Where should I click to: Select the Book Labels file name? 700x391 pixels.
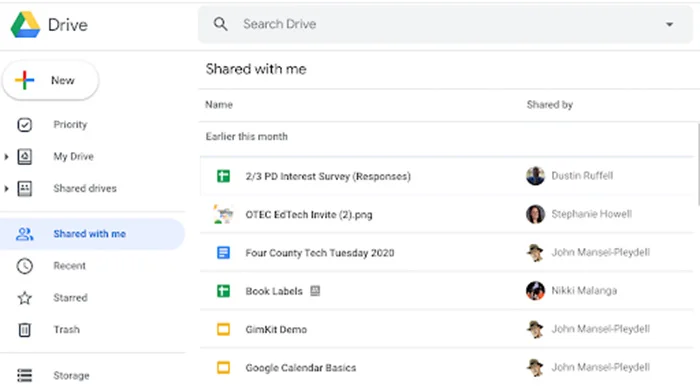274,291
